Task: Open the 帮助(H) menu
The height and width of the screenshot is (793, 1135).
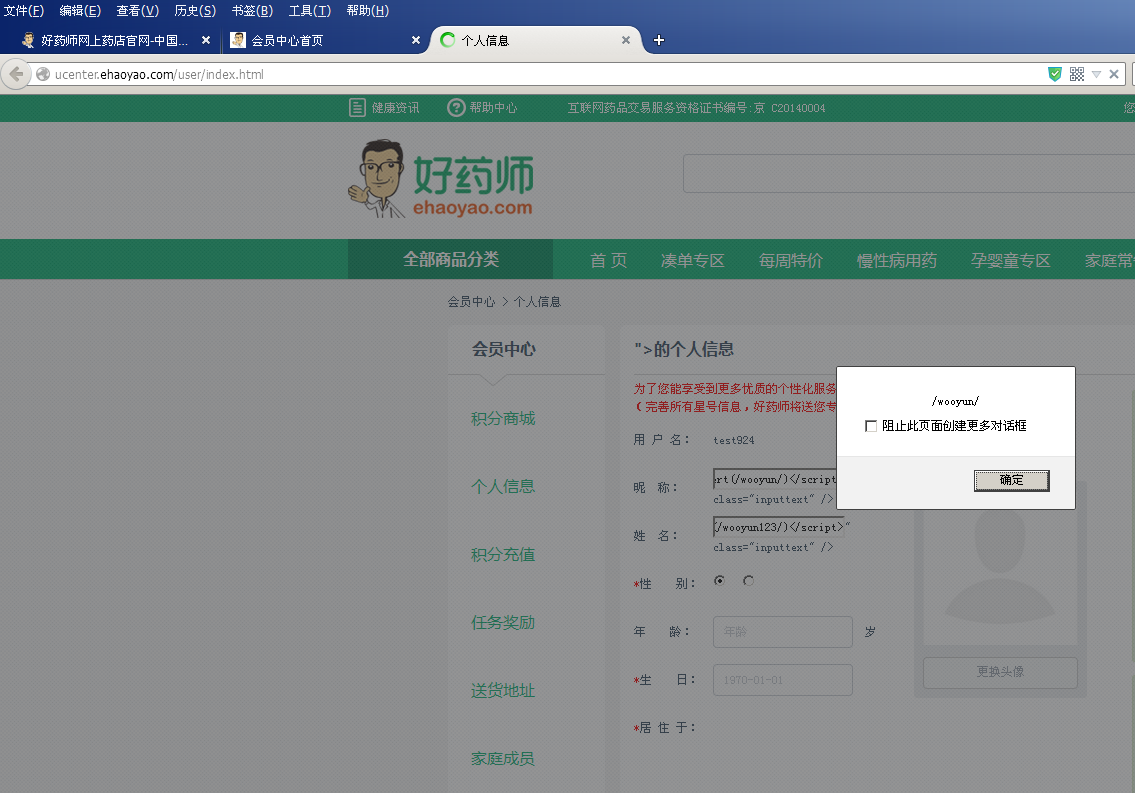Action: pos(368,11)
